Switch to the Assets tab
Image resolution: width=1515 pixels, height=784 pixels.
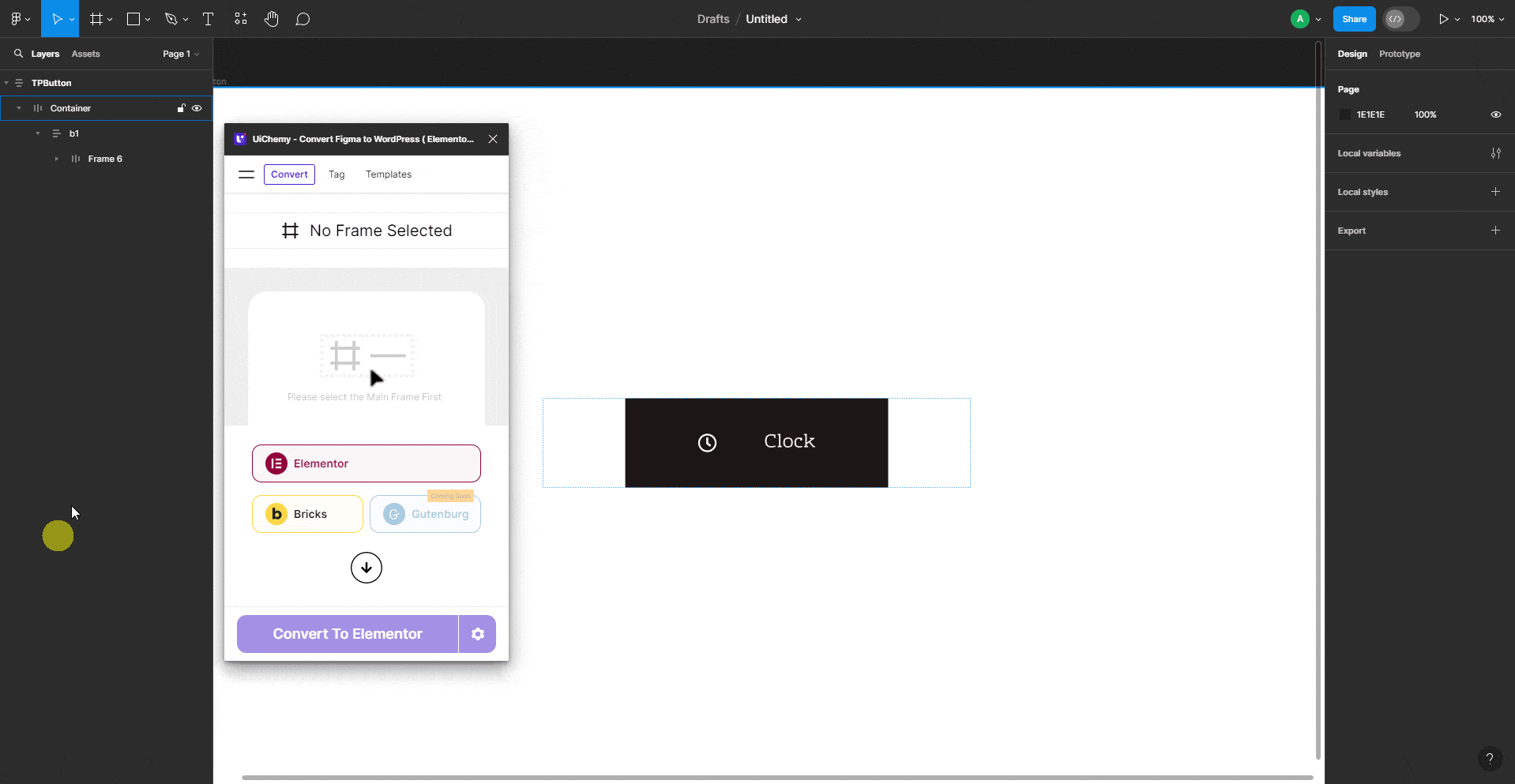85,54
